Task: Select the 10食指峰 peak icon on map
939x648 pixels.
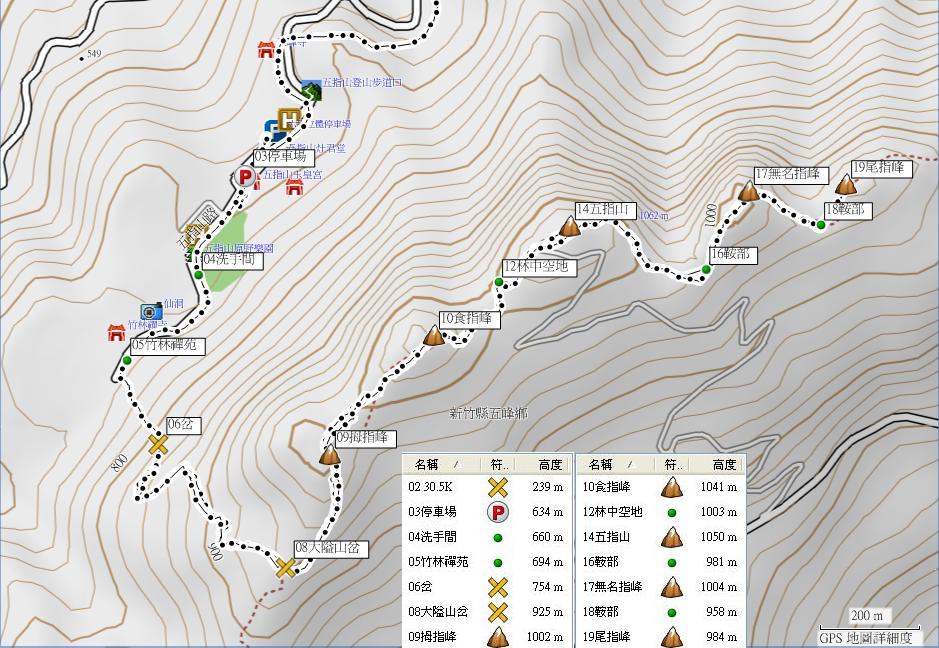Action: tap(434, 336)
